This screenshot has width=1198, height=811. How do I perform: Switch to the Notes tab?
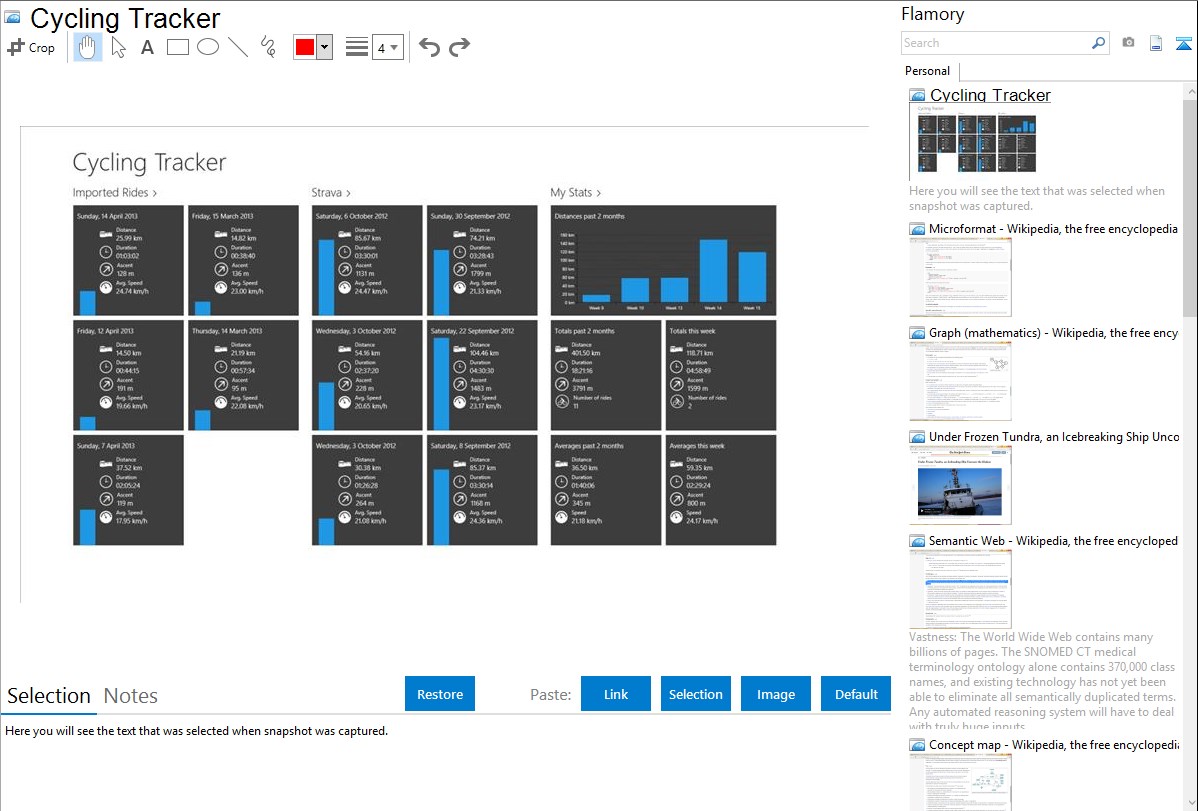pyautogui.click(x=131, y=696)
